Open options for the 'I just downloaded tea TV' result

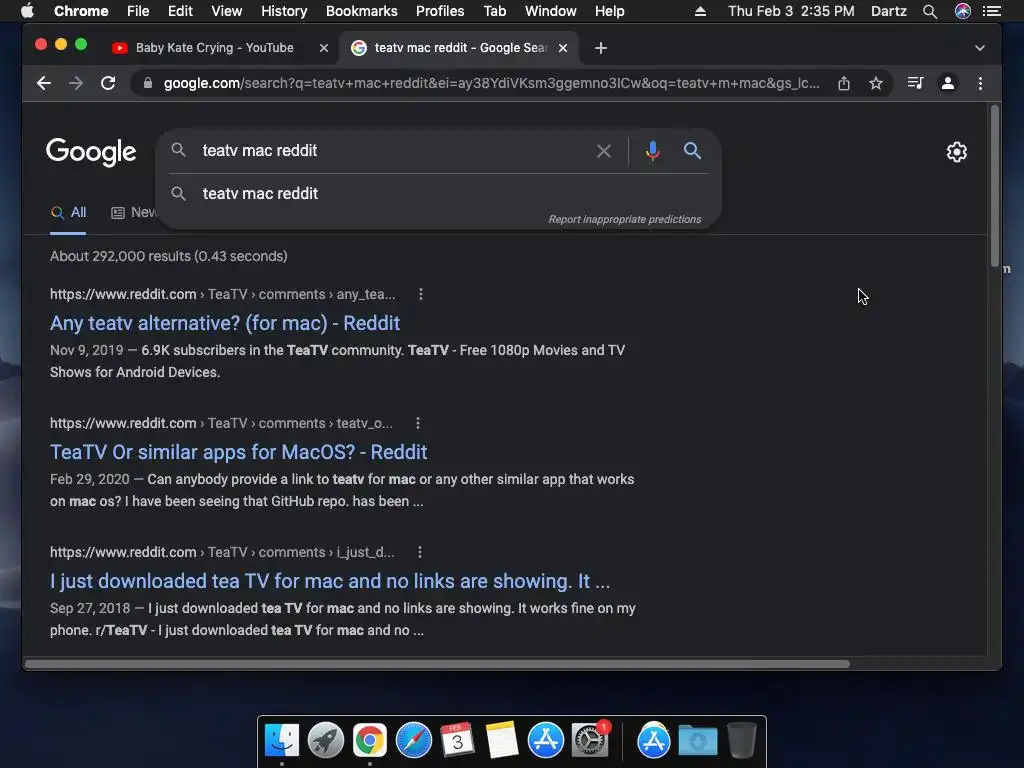[x=419, y=552]
